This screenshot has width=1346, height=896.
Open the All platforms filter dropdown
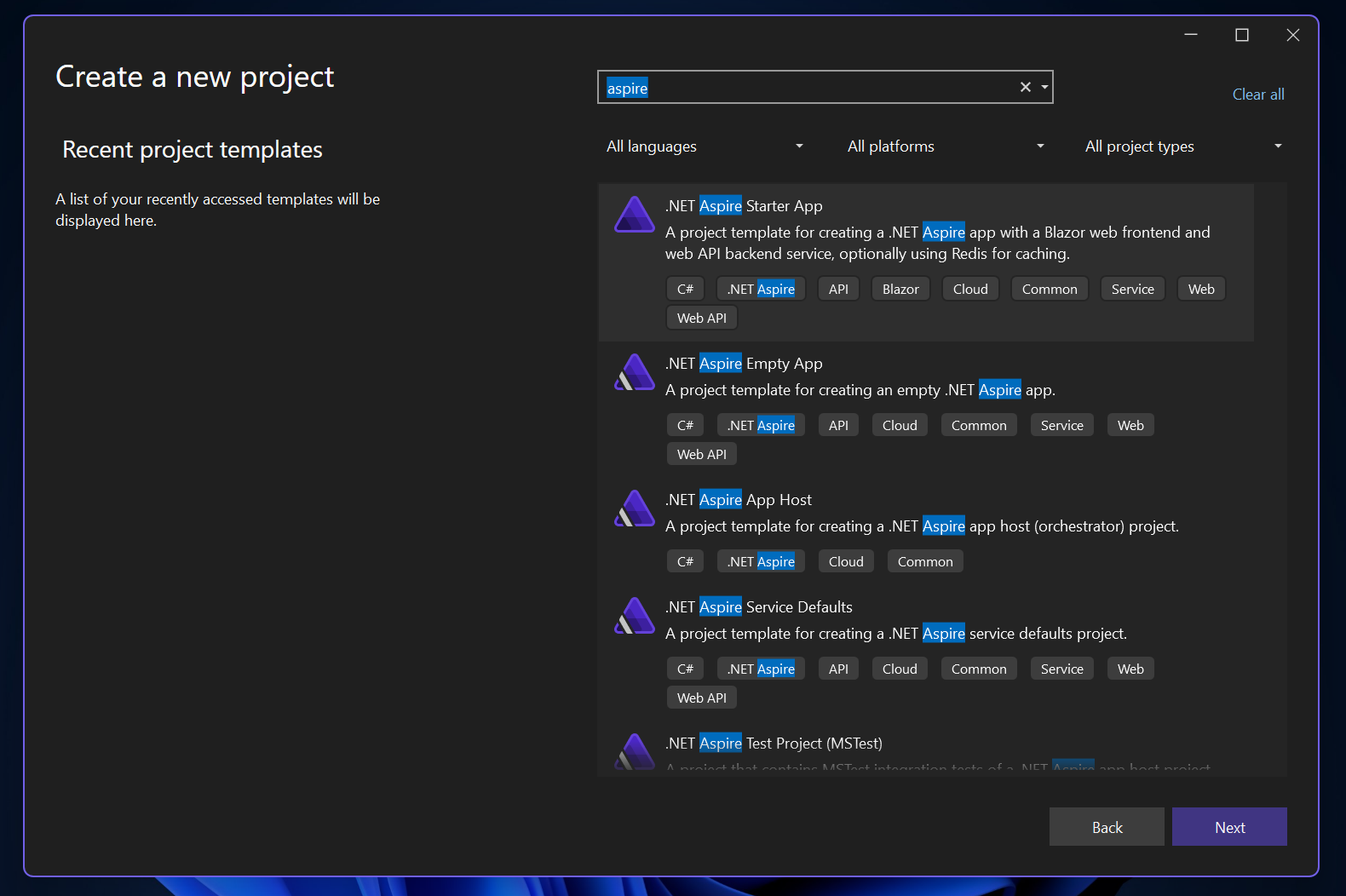point(946,146)
